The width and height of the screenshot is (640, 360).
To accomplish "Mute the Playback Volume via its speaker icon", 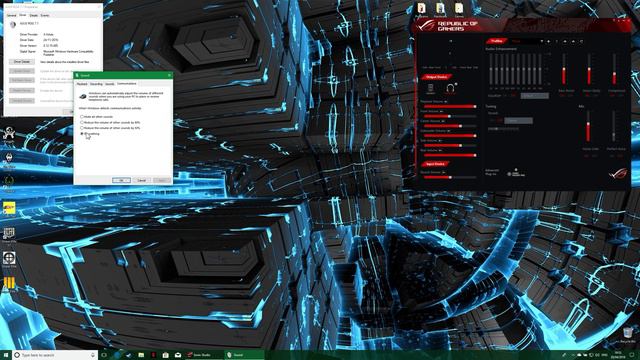I will point(446,102).
